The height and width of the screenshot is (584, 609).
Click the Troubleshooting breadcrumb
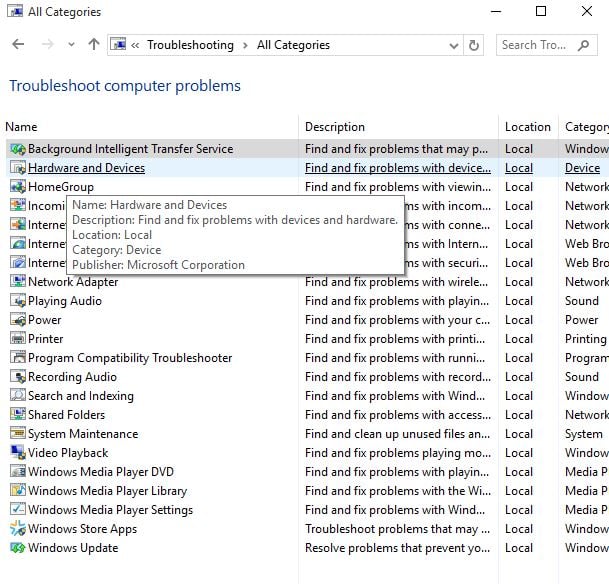pyautogui.click(x=190, y=45)
